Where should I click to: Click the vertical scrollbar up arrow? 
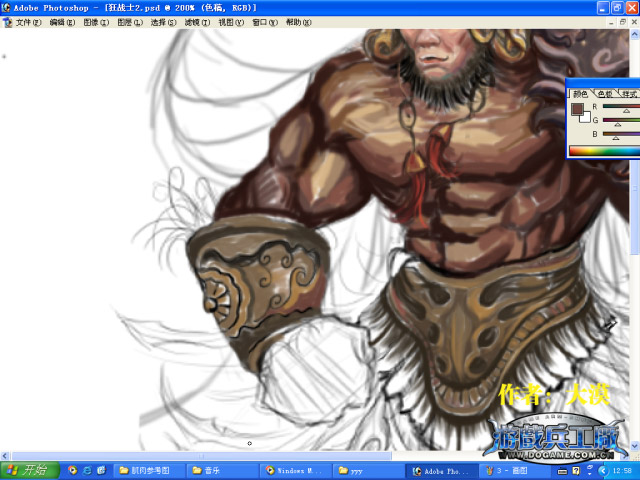point(635,34)
